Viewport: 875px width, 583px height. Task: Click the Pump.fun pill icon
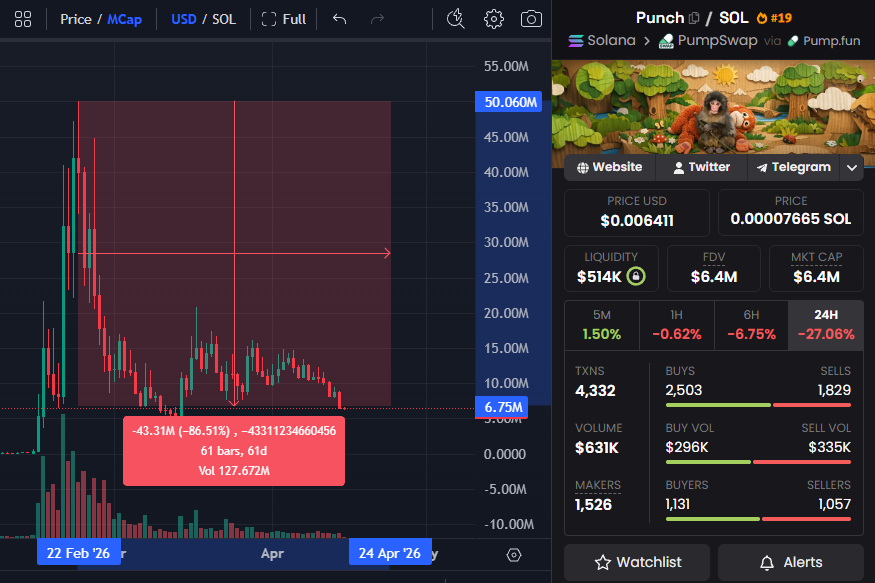click(792, 41)
